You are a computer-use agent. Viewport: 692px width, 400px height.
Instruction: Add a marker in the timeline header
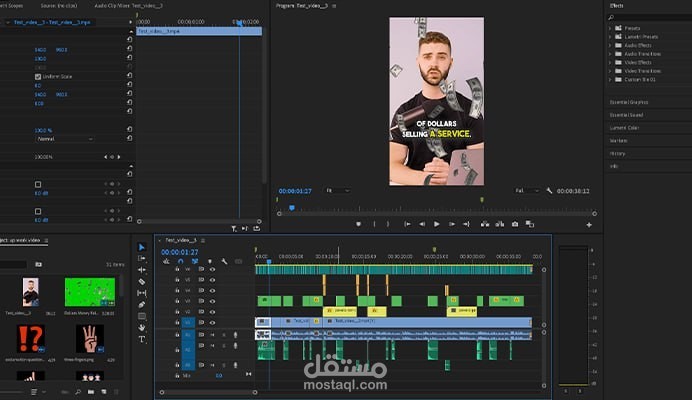(x=210, y=261)
